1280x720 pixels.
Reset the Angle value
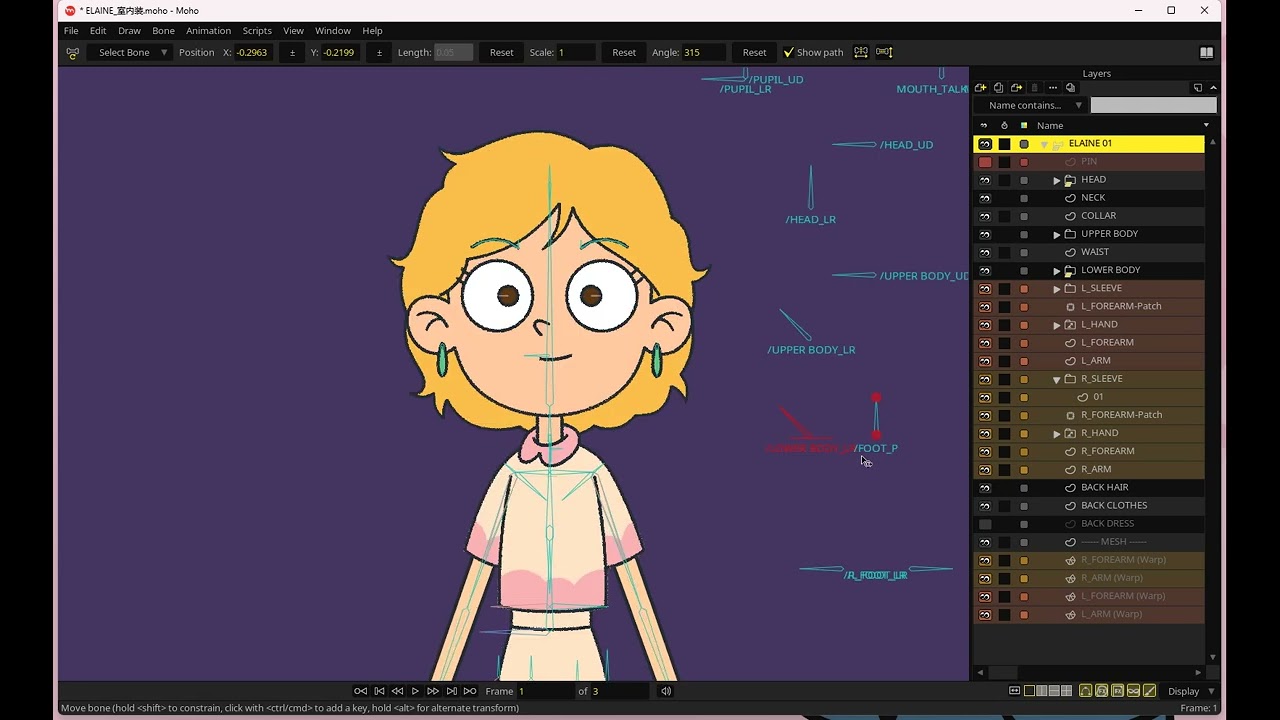click(755, 52)
